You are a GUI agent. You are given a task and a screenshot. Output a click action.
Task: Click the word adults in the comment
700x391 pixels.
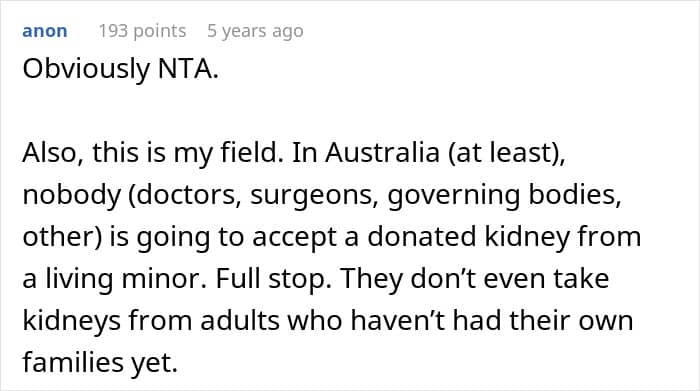tap(240, 320)
